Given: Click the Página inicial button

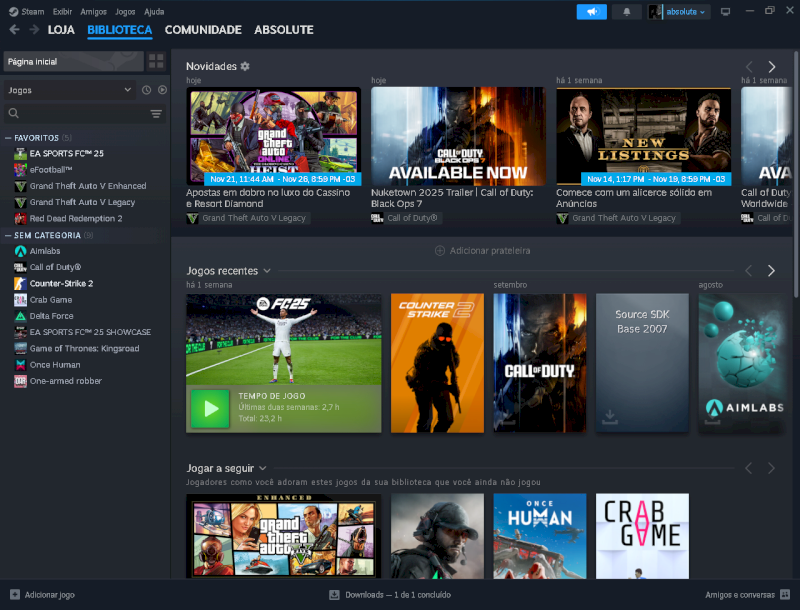Looking at the screenshot, I should (x=73, y=62).
